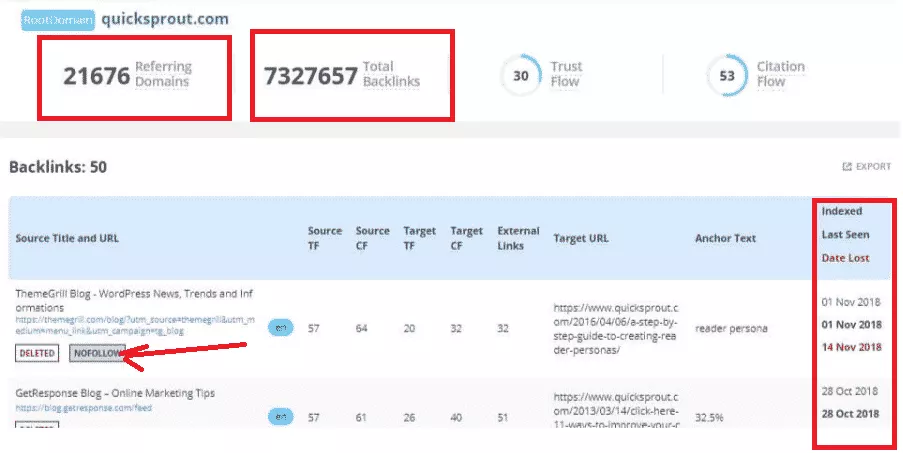This screenshot has width=903, height=453.
Task: Click the Source TF column header
Action: 325,238
